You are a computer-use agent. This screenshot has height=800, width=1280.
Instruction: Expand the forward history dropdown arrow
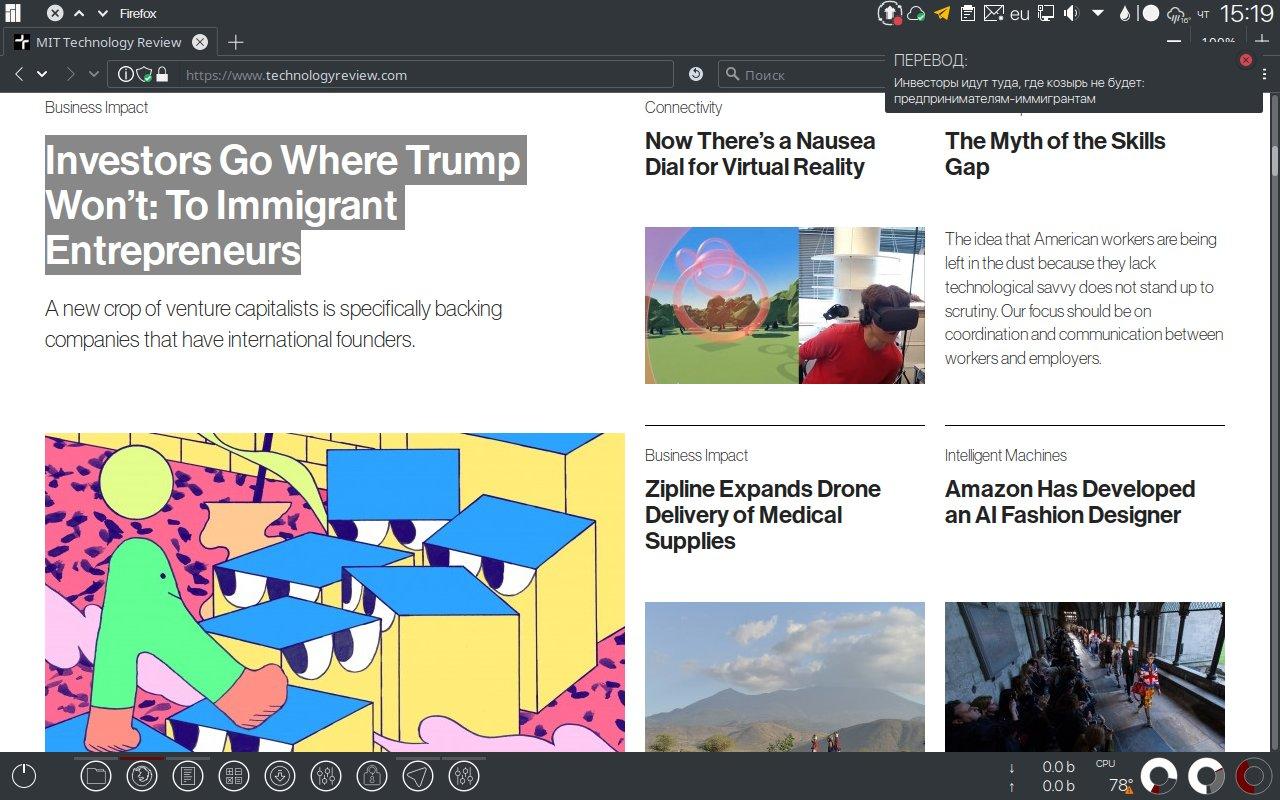pyautogui.click(x=94, y=74)
